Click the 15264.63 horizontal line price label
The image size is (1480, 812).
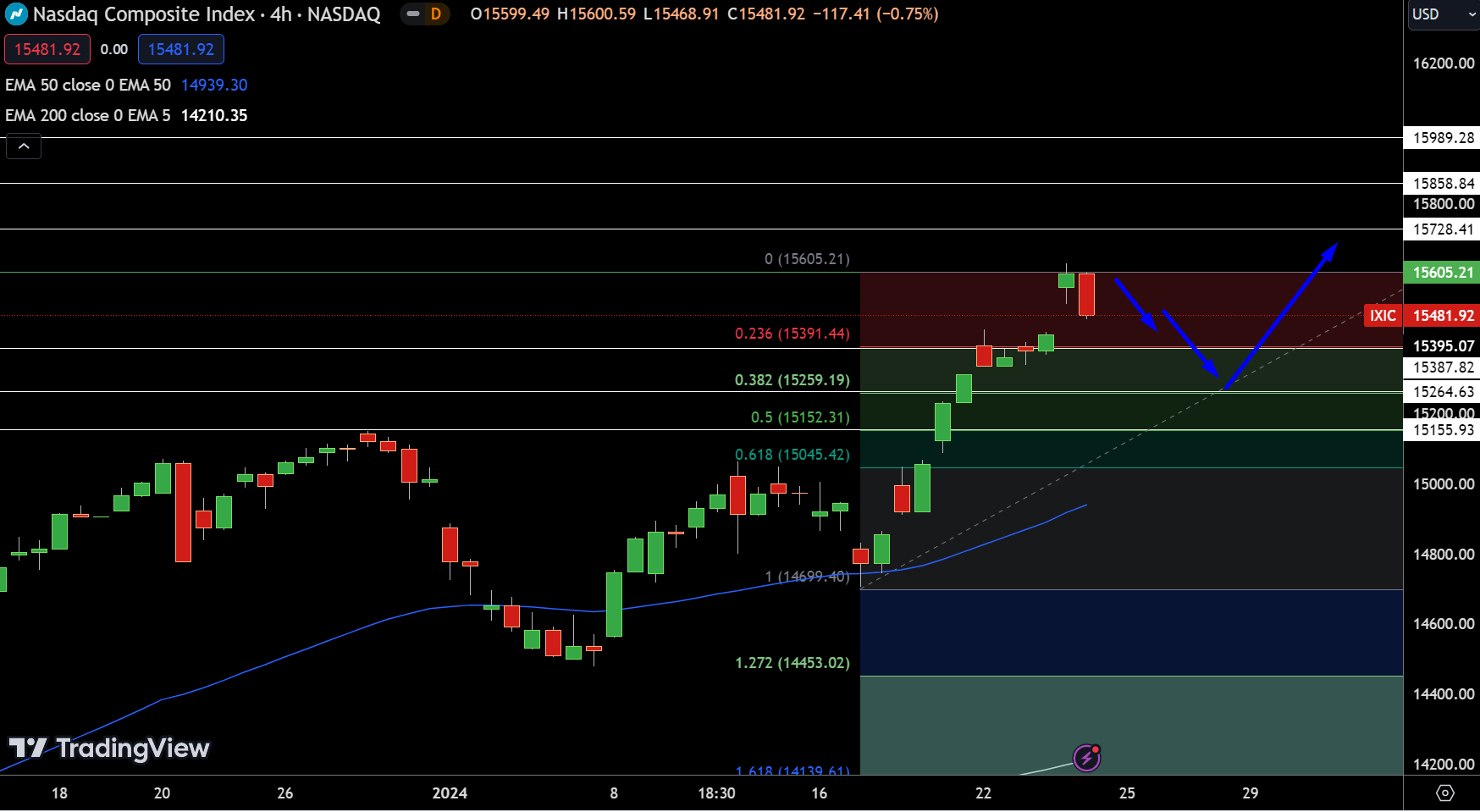tap(1443, 392)
